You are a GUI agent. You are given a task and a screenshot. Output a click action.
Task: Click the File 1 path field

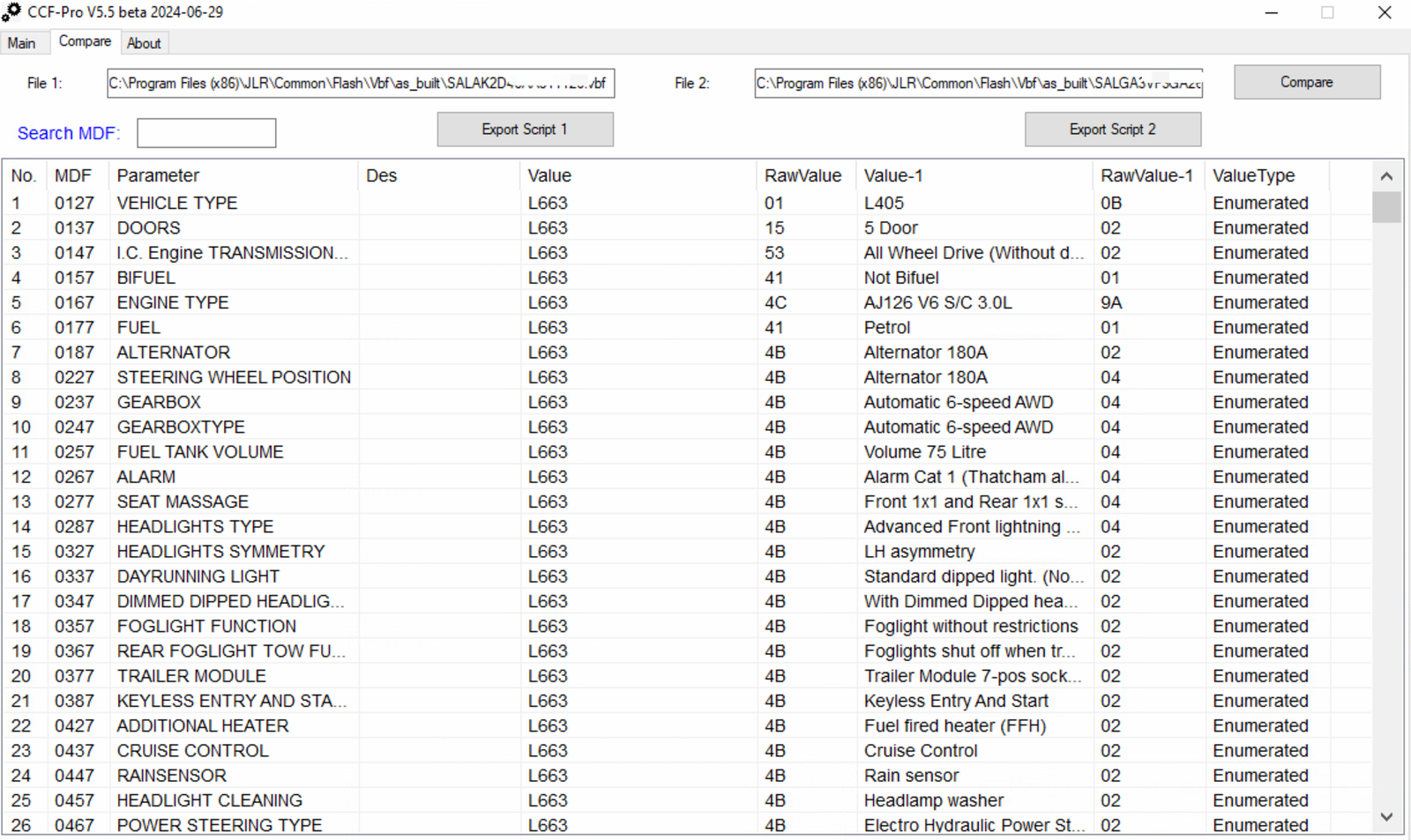pyautogui.click(x=361, y=83)
